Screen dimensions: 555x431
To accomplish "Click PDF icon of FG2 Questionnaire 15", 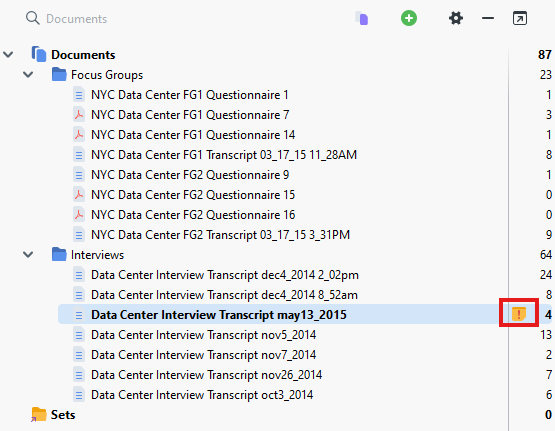I will click(x=79, y=195).
